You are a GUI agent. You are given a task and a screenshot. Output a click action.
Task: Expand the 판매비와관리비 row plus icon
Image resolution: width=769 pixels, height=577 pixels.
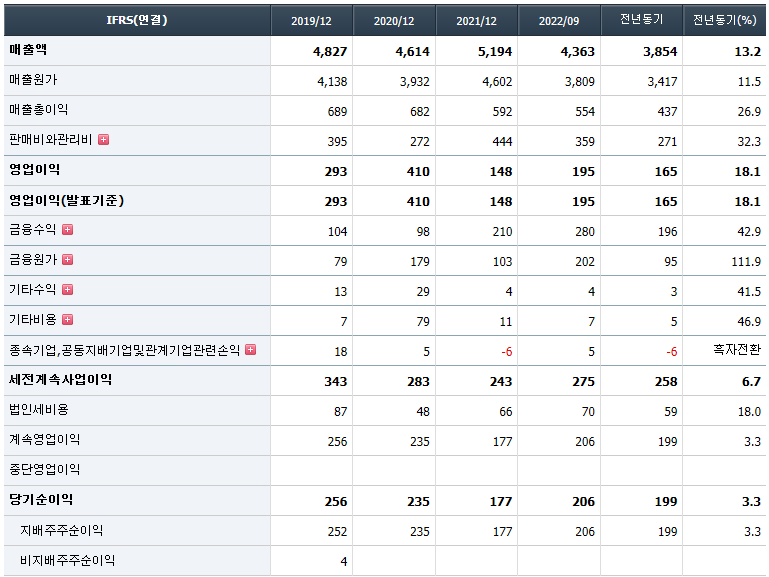tap(103, 140)
